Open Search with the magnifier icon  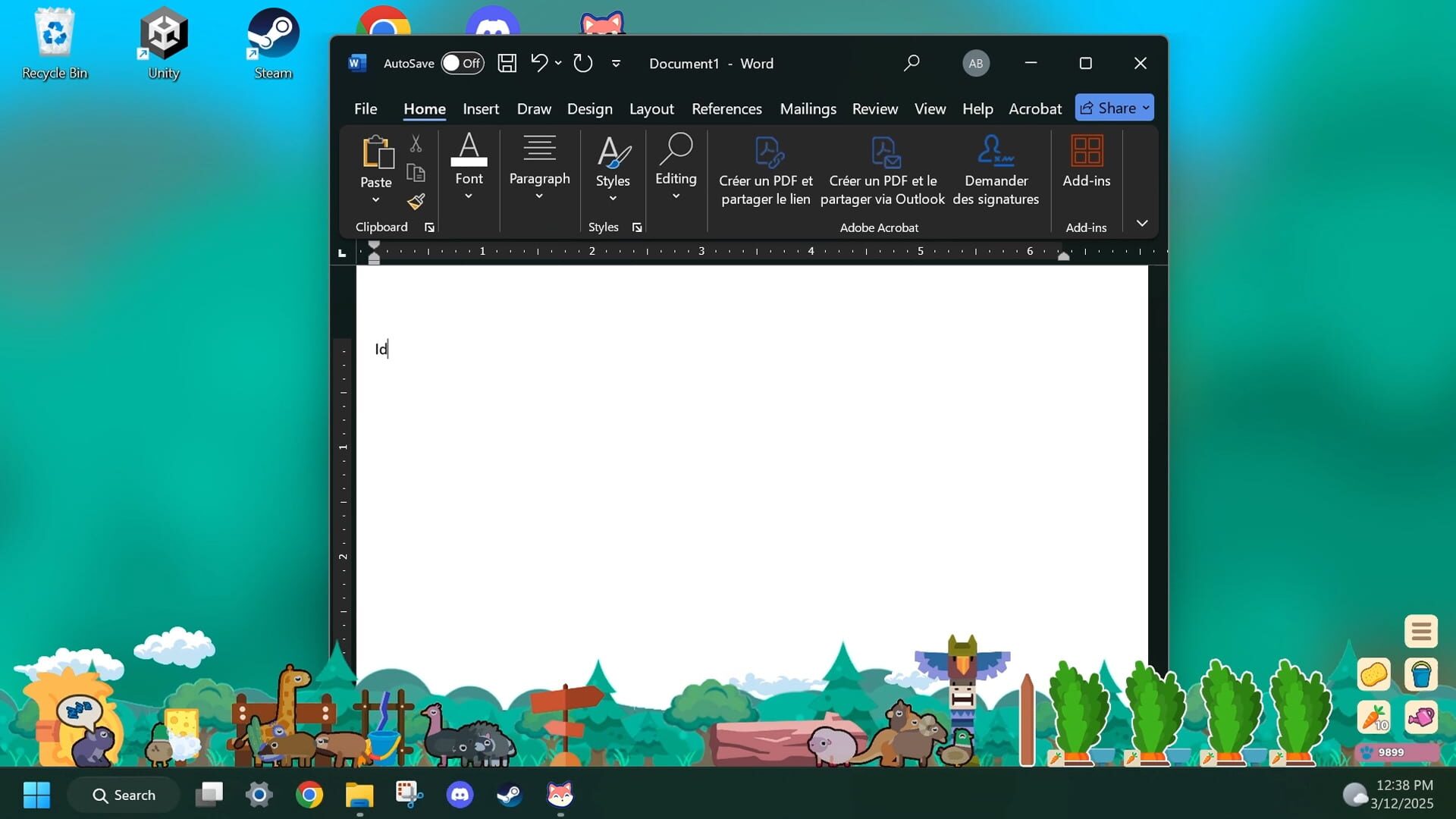911,63
